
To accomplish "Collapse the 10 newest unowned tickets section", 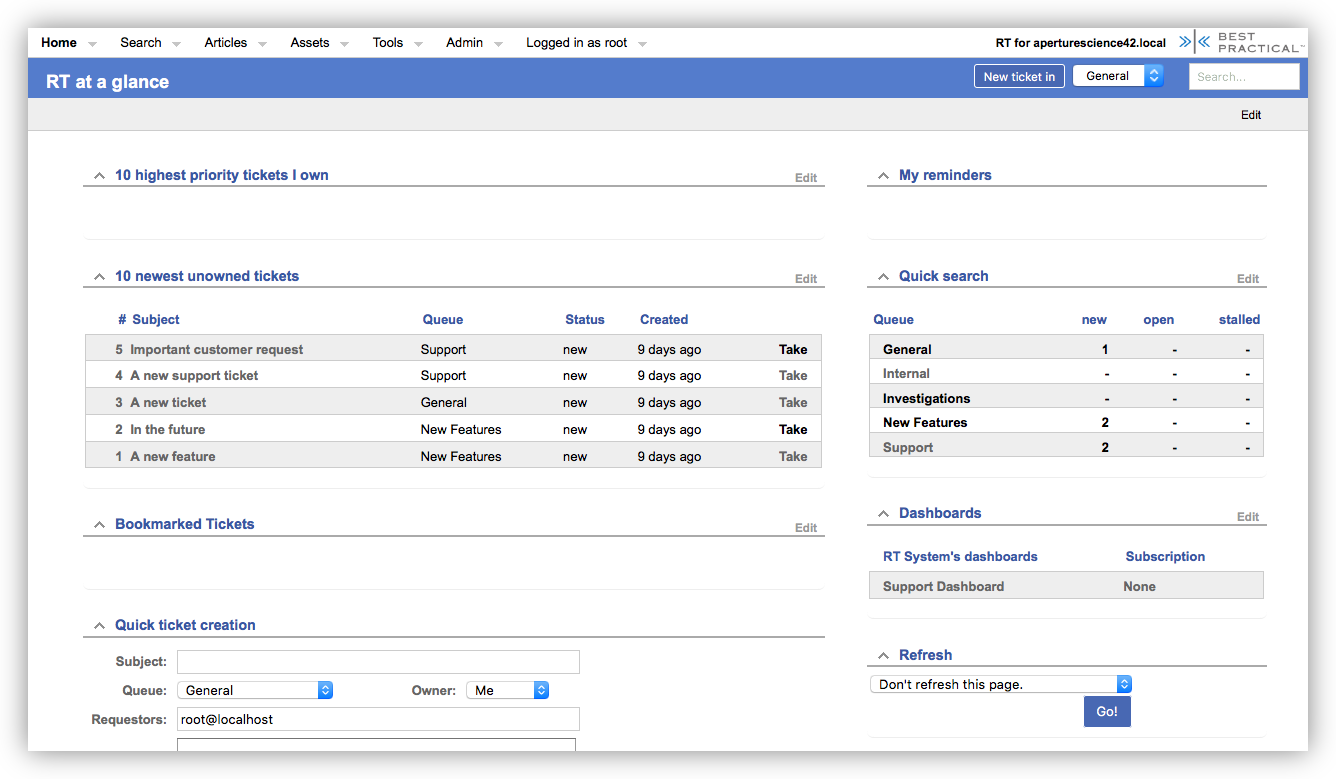I will click(x=99, y=277).
